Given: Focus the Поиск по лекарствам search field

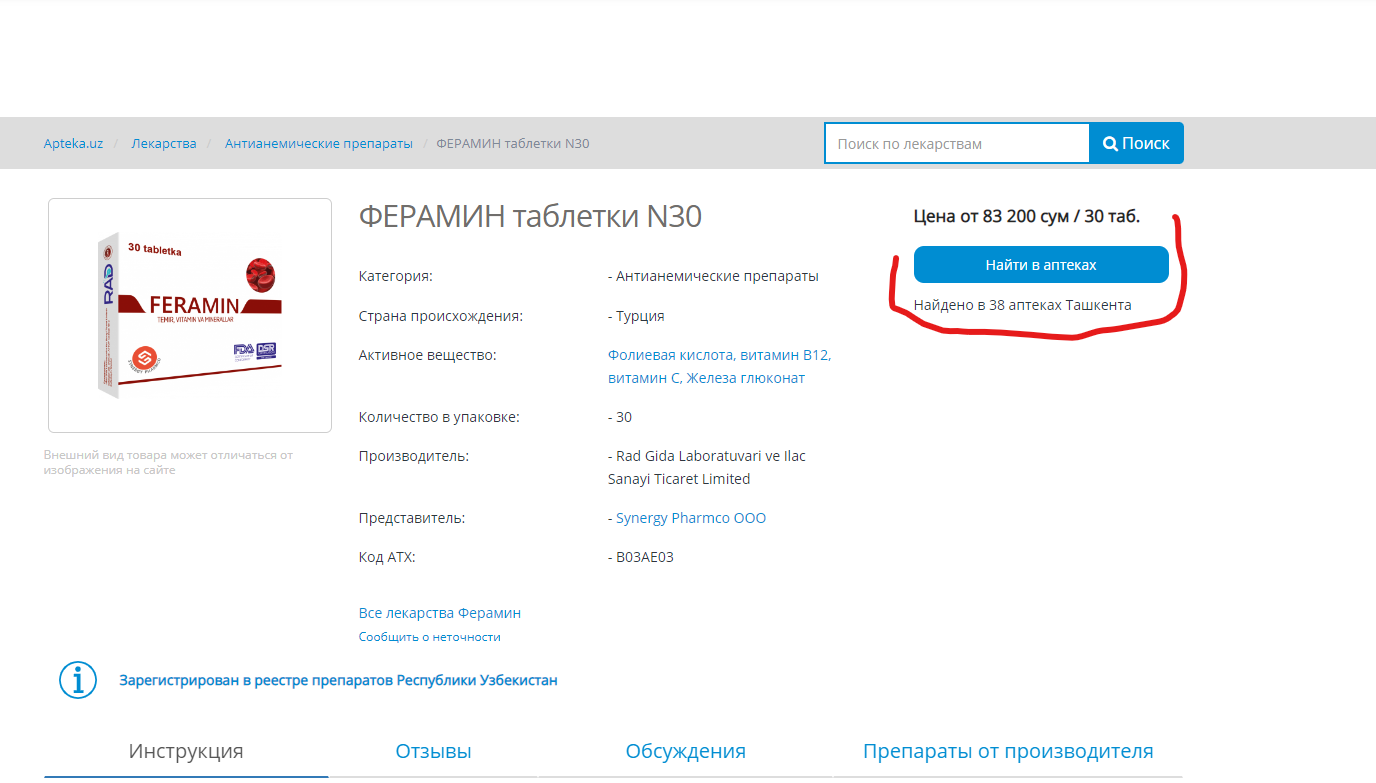Looking at the screenshot, I should click(957, 143).
